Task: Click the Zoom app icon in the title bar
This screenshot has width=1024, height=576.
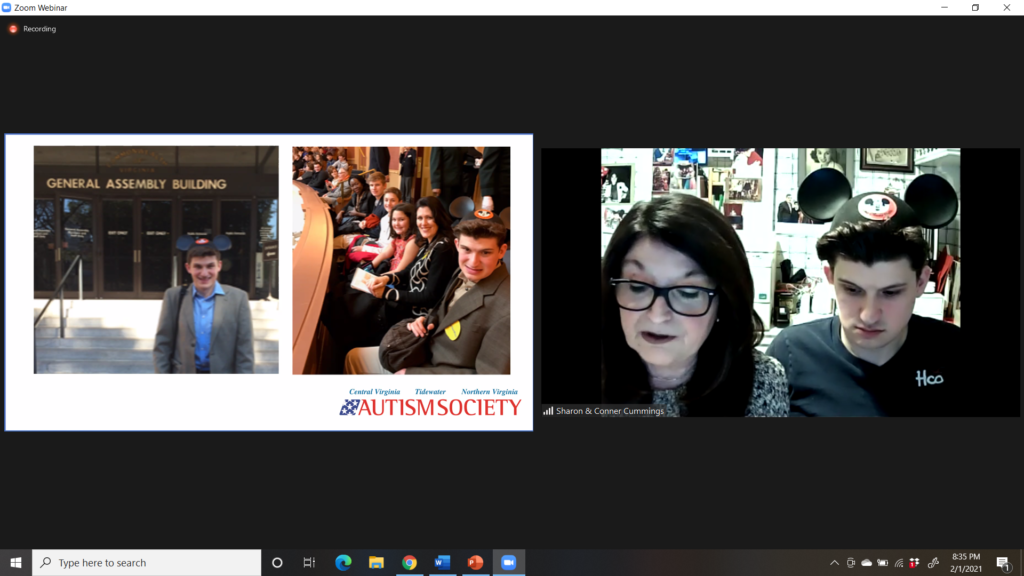Action: point(7,8)
